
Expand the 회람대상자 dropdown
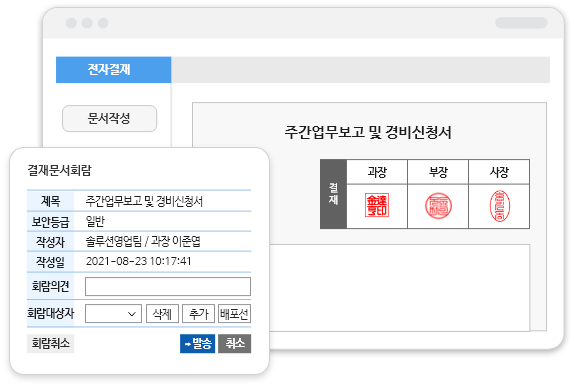pos(113,314)
